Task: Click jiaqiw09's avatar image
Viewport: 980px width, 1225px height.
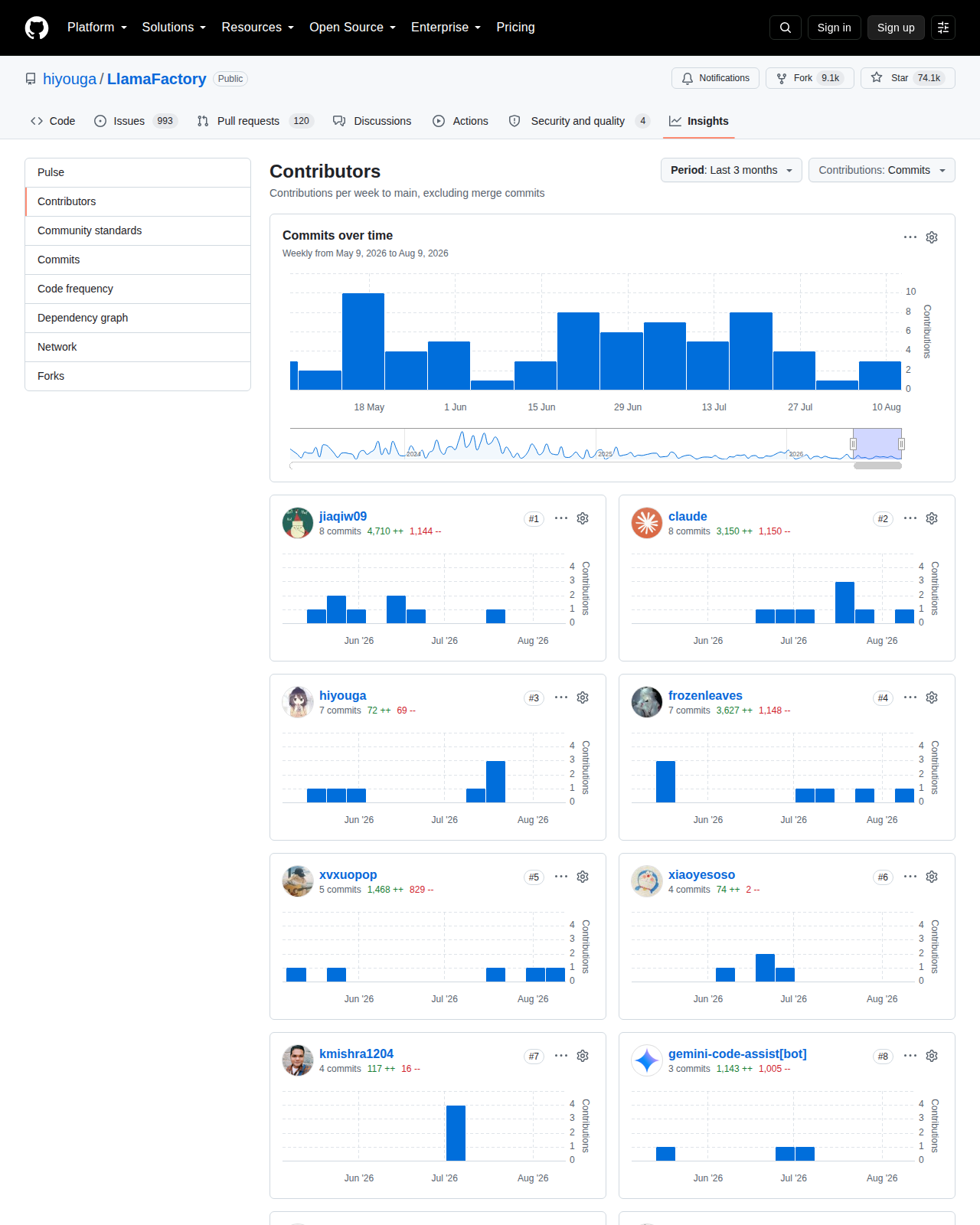Action: click(x=298, y=523)
